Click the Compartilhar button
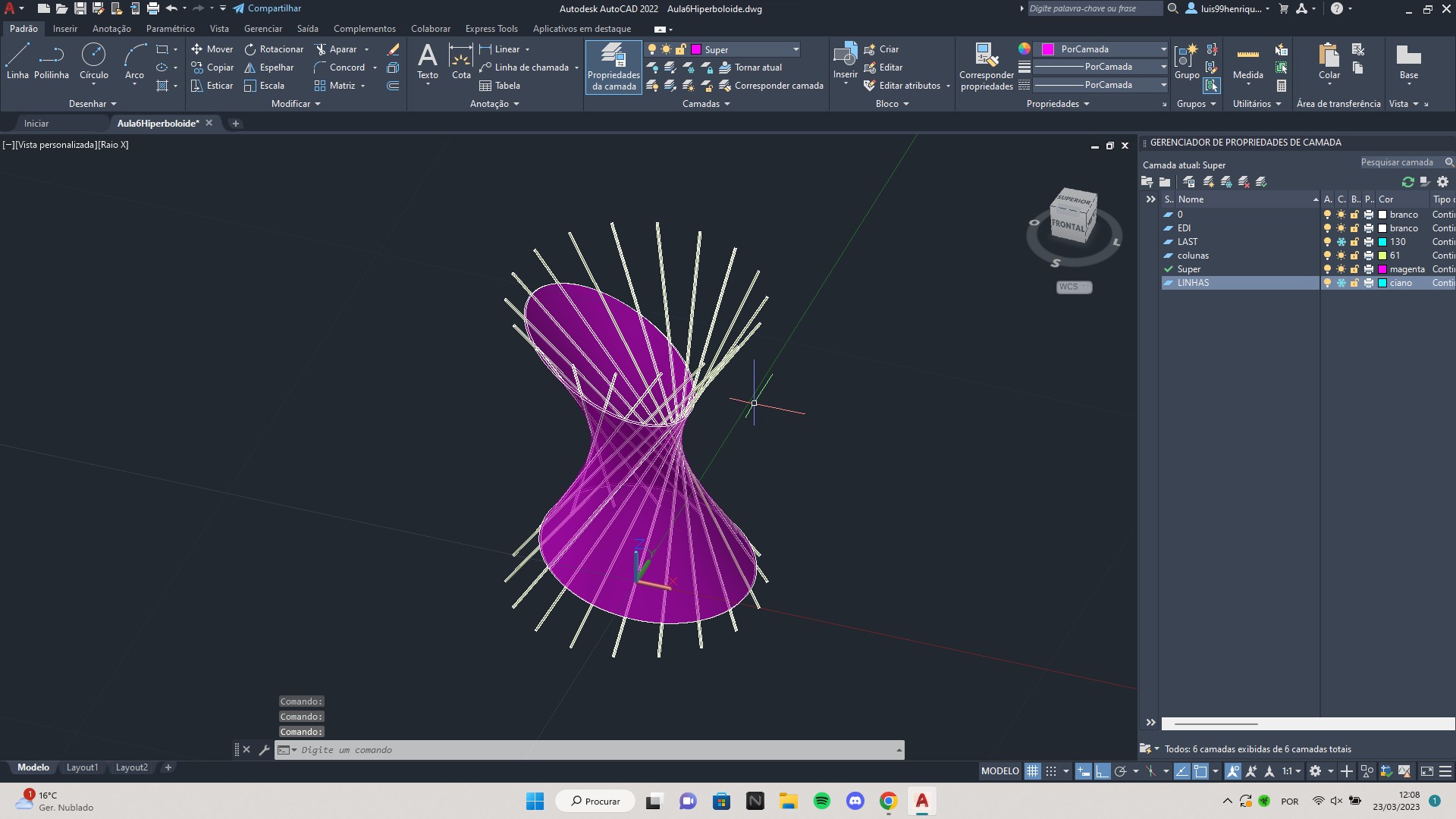1456x819 pixels. [267, 8]
